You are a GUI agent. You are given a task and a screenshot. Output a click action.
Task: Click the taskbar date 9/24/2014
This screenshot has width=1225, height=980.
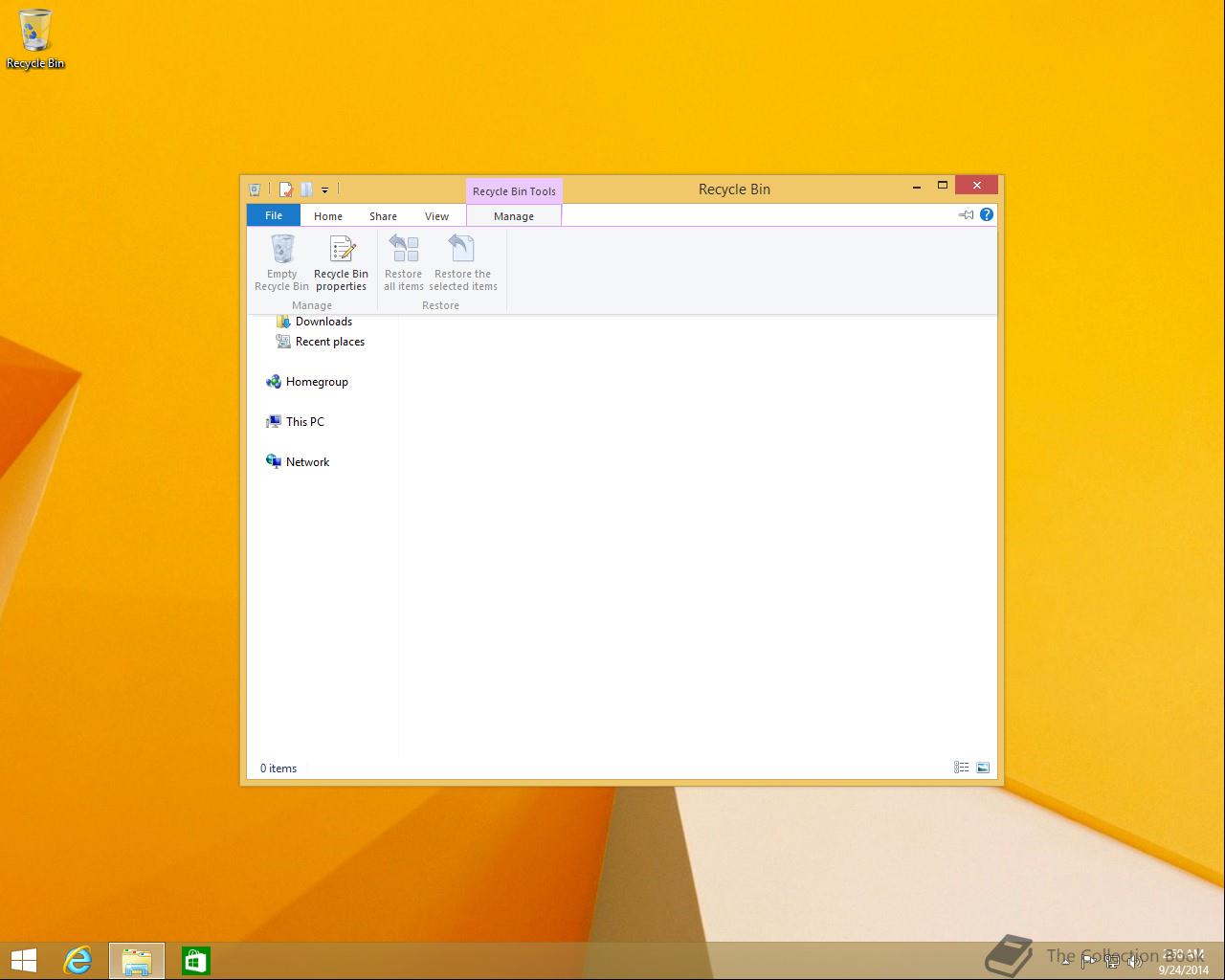click(1184, 969)
